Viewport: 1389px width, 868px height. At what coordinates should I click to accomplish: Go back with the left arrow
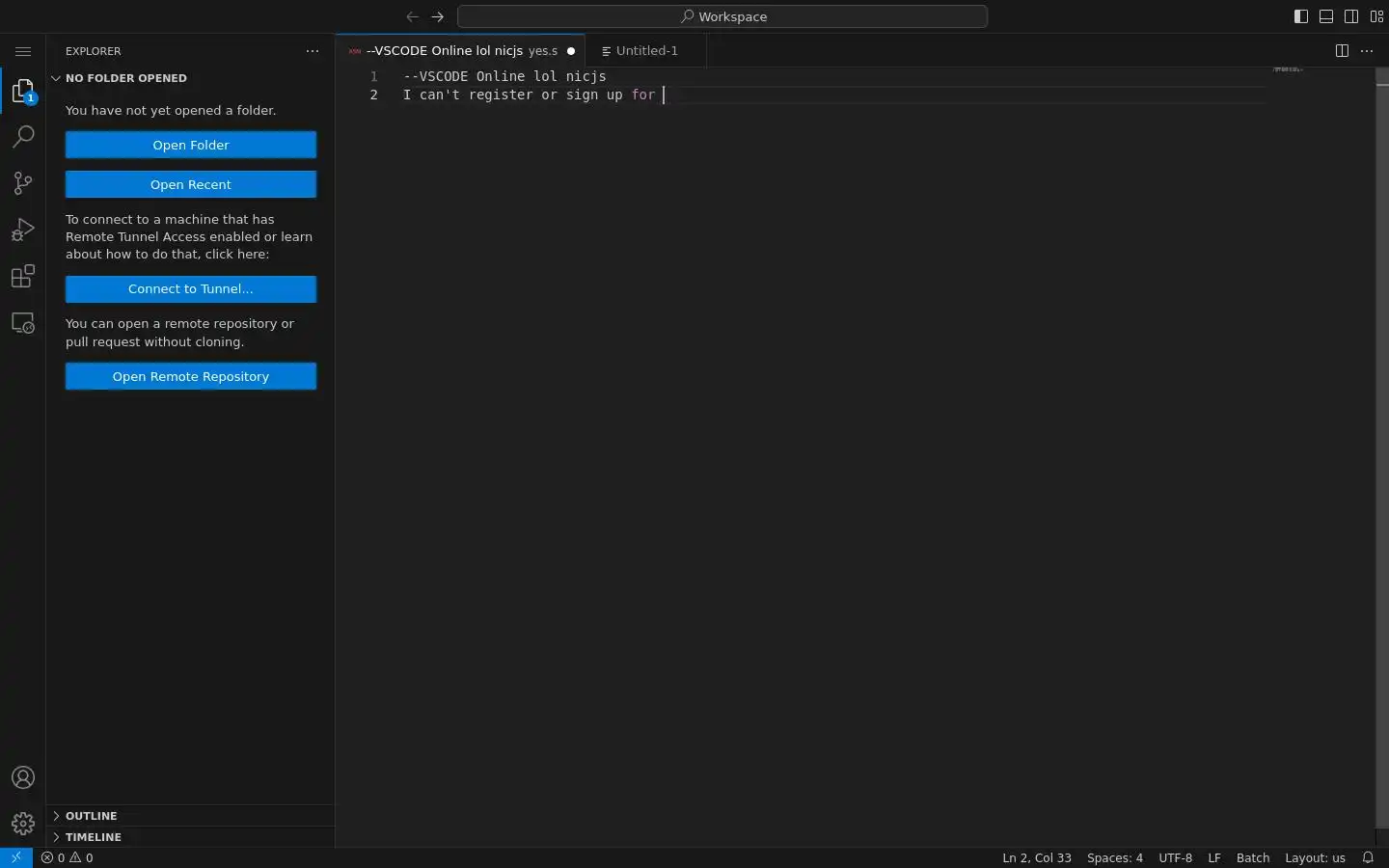coord(413,16)
